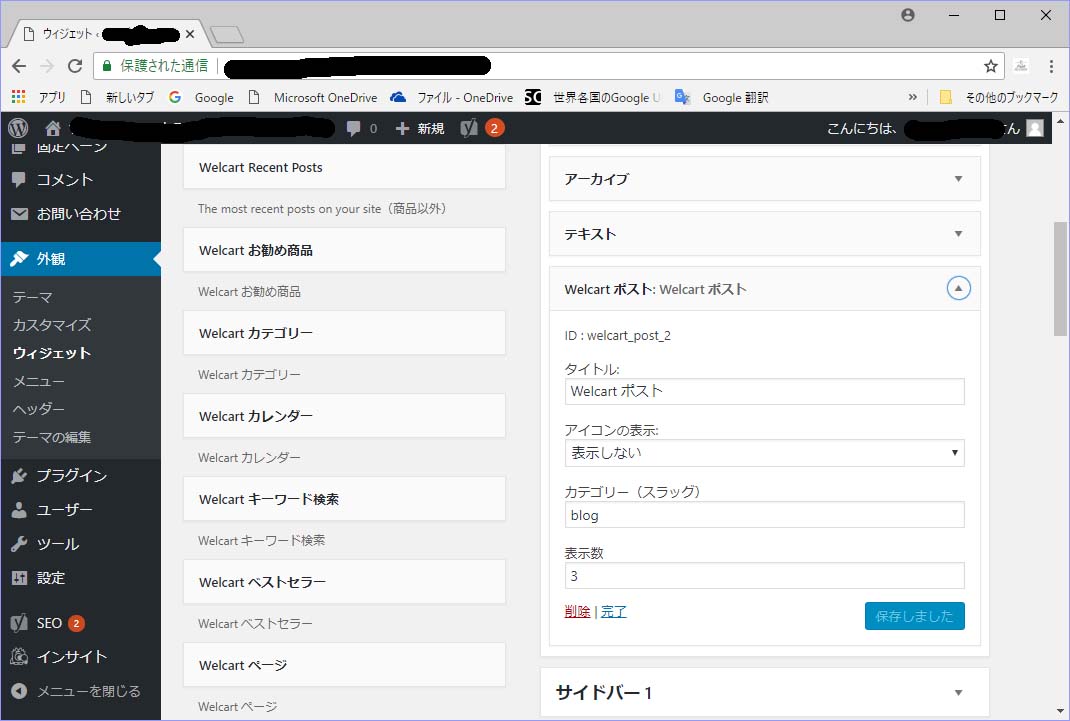Screen dimensions: 1070x721
Task: Open the site home icon in admin bar
Action: (53, 128)
